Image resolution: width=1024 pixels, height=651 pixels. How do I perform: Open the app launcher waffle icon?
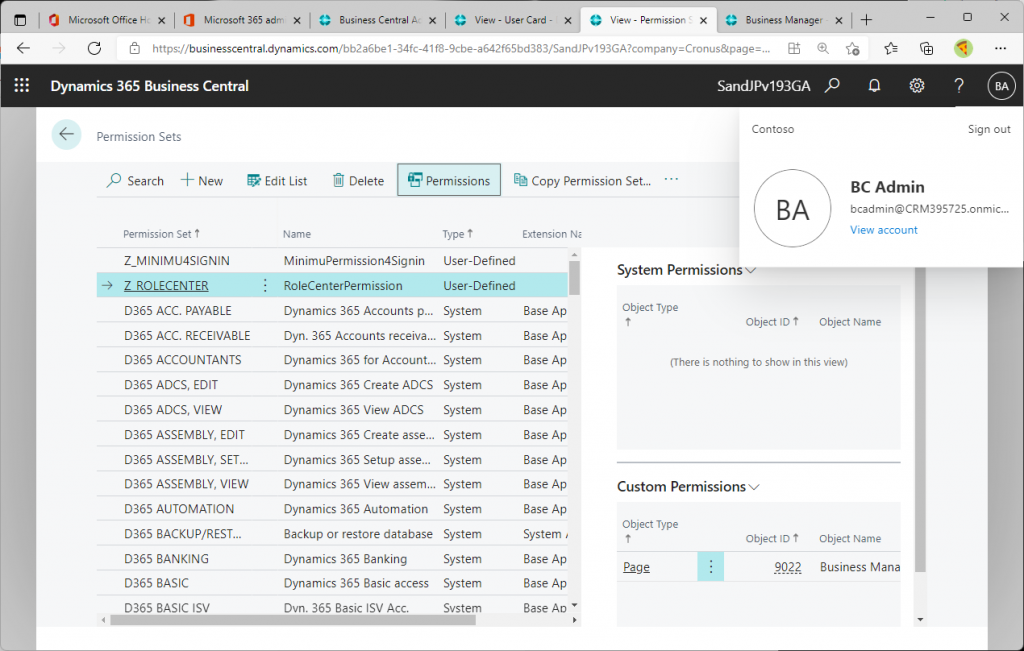[x=22, y=86]
